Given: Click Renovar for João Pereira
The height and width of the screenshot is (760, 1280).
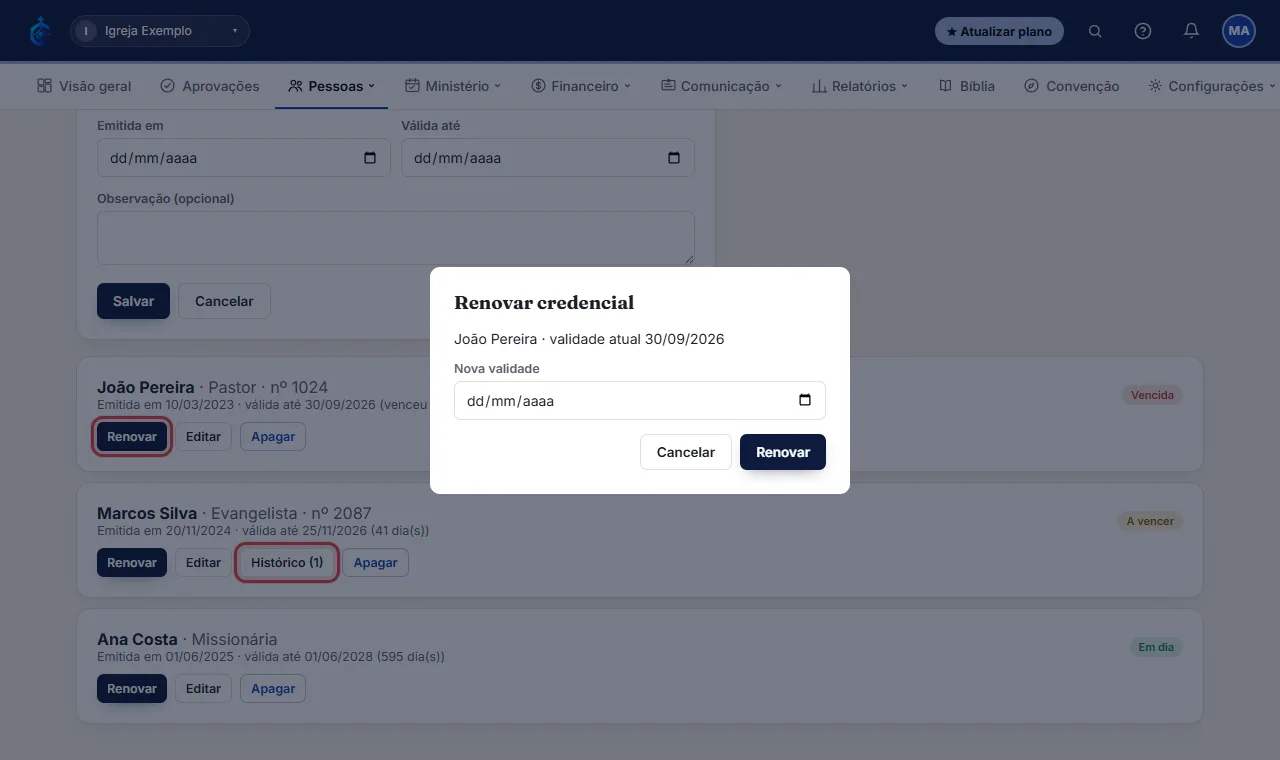Looking at the screenshot, I should point(132,437).
